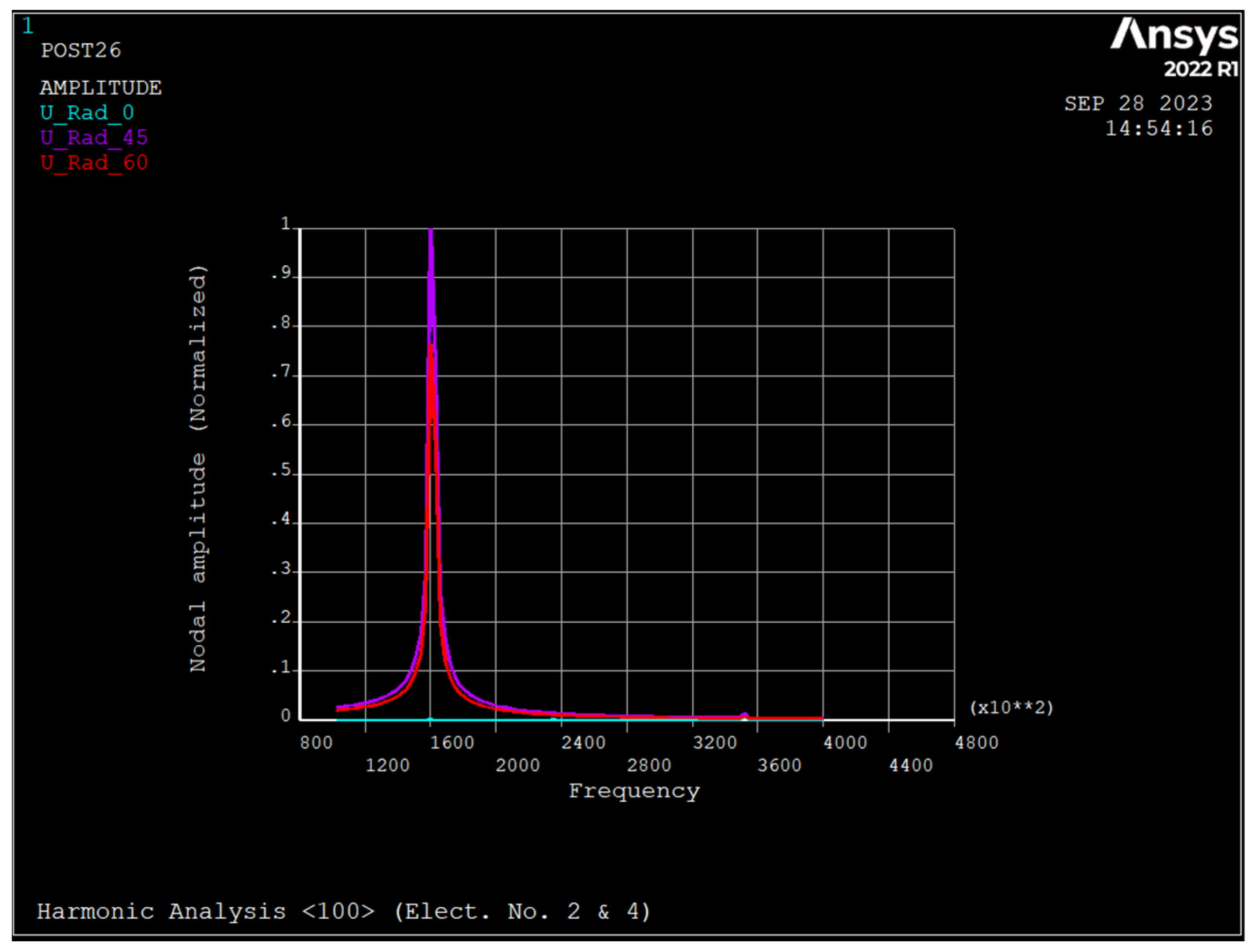
Task: Click the 4800 frequency tick label
Action: 976,743
